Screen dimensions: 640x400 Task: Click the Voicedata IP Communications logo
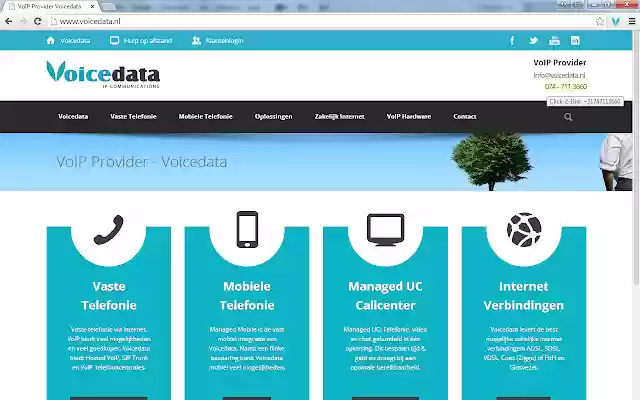click(103, 74)
